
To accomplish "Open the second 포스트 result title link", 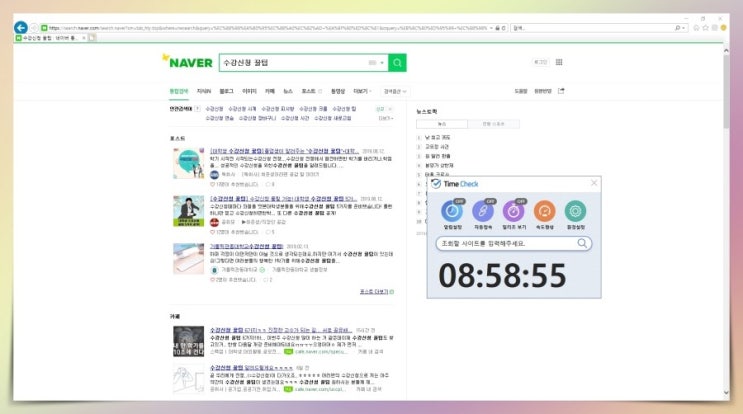I will click(x=283, y=198).
